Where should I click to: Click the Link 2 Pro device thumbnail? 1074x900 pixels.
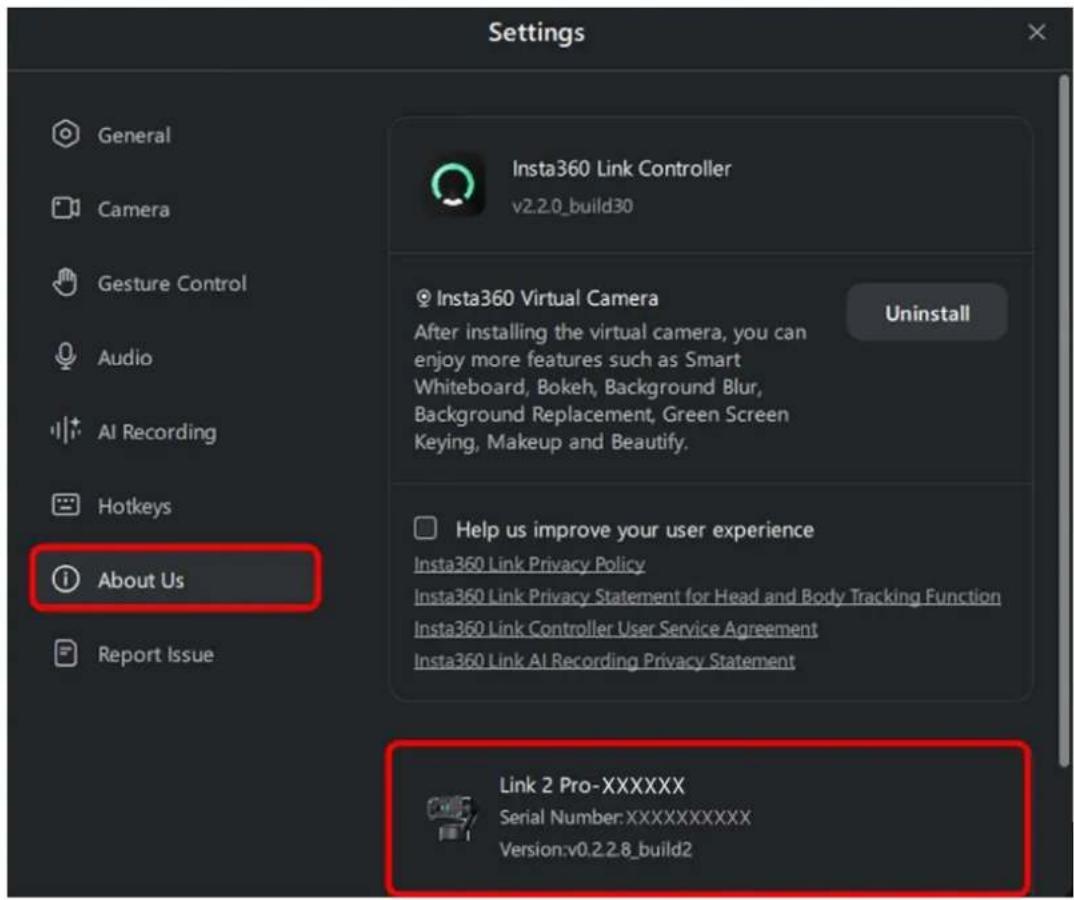452,816
